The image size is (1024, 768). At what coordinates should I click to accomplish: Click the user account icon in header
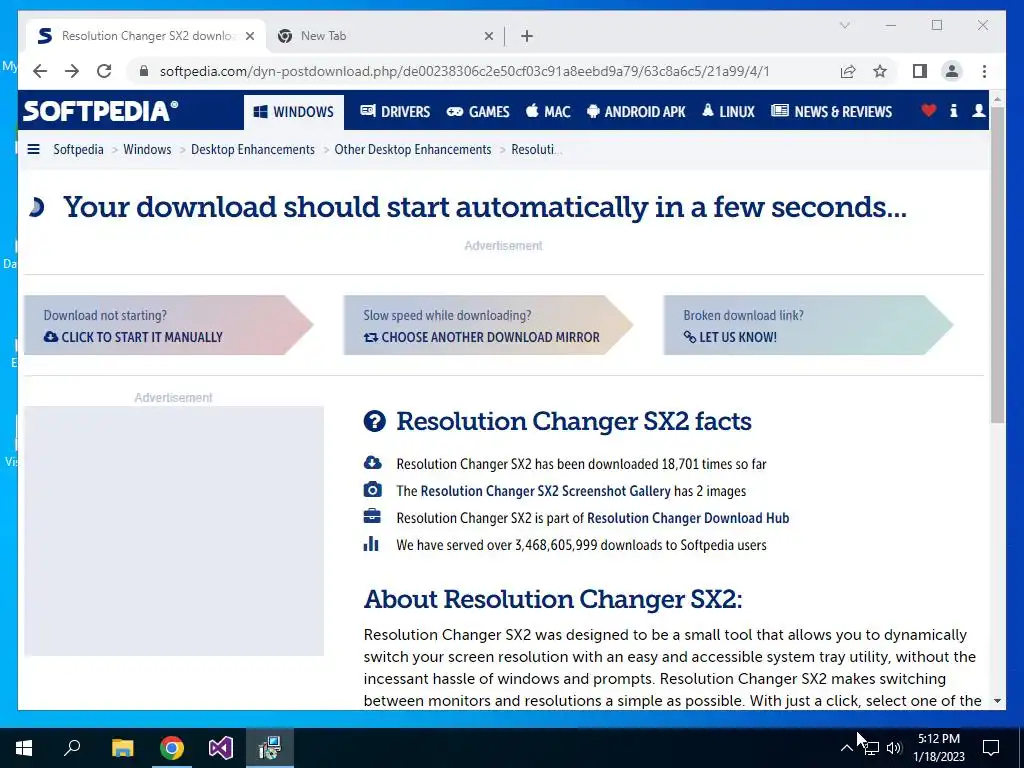tap(978, 110)
